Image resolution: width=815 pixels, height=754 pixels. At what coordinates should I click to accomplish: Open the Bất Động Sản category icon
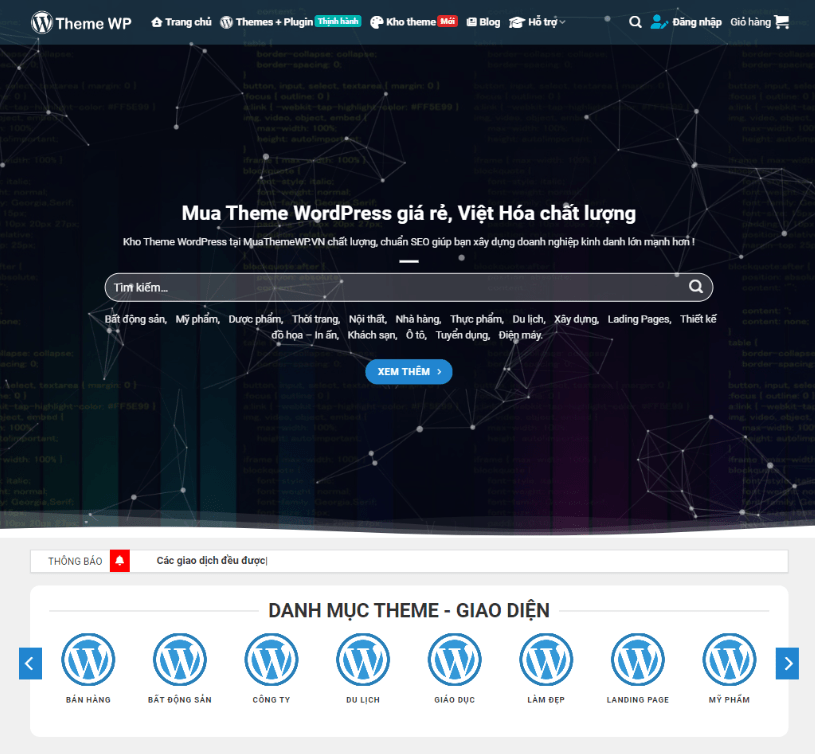[x=180, y=660]
